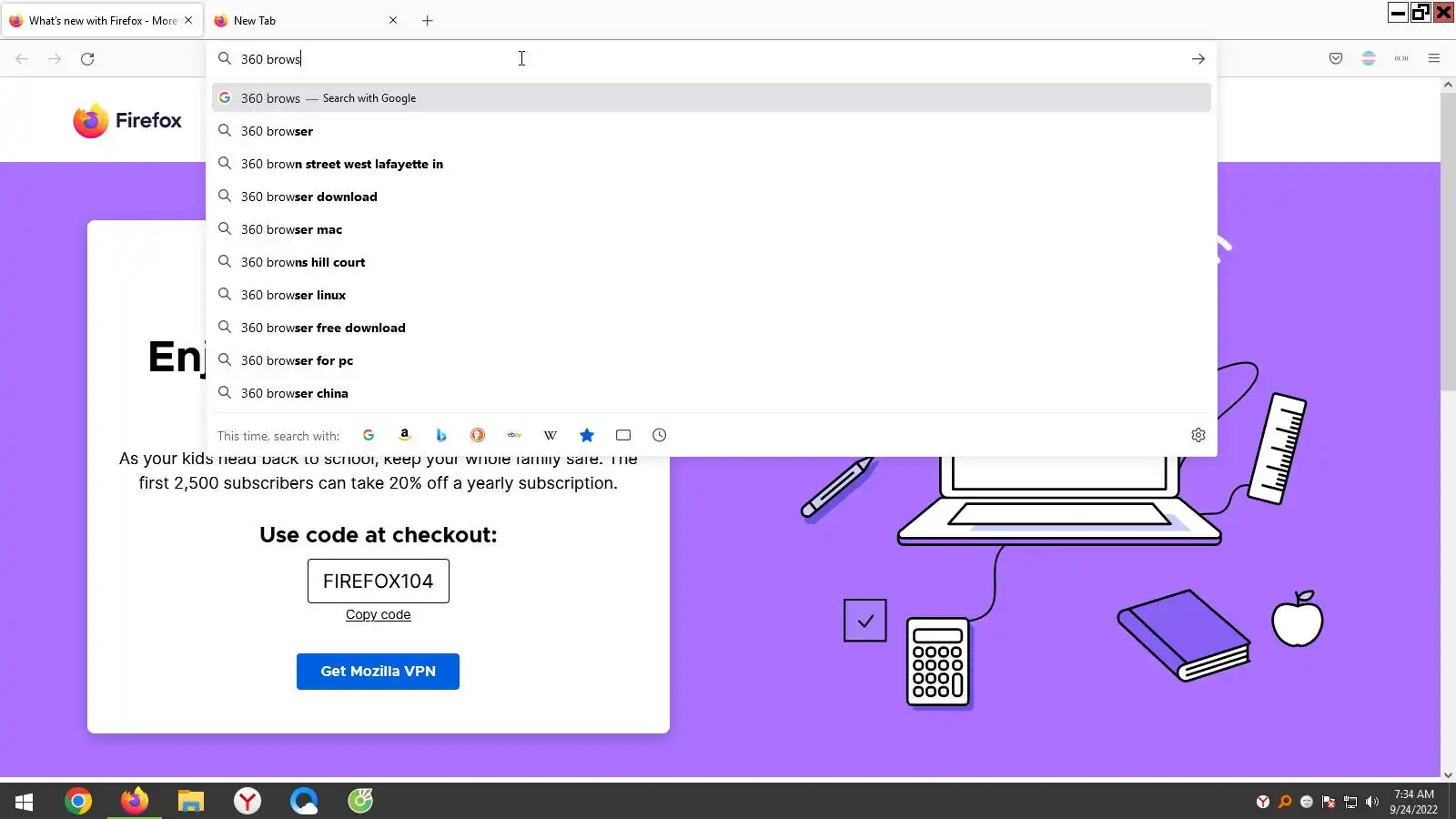Choose suggestion '360 browser linux'
Screen dimensions: 1456x819
point(712,295)
